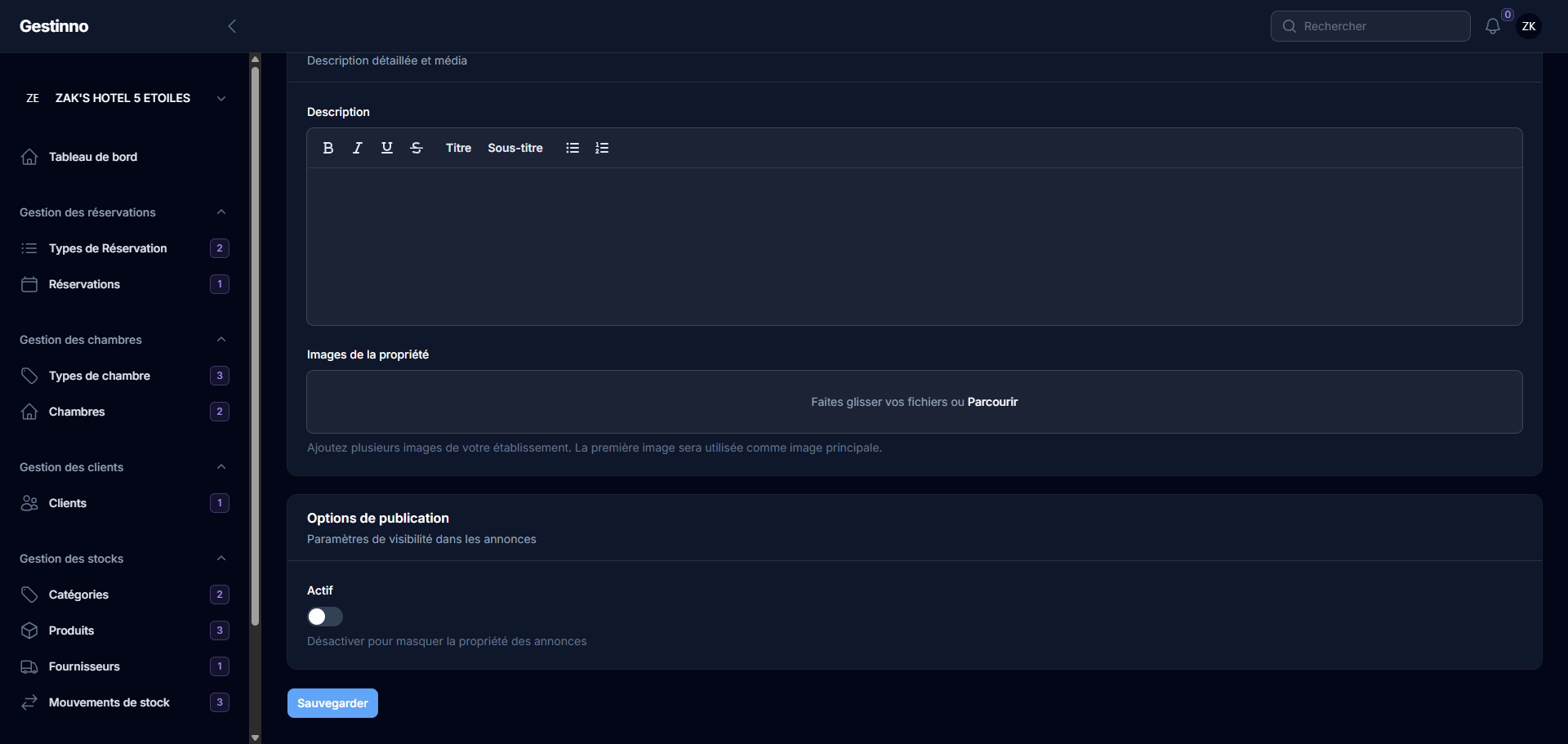Click the Sauvegarder button
Viewport: 1568px width, 744px height.
[332, 703]
